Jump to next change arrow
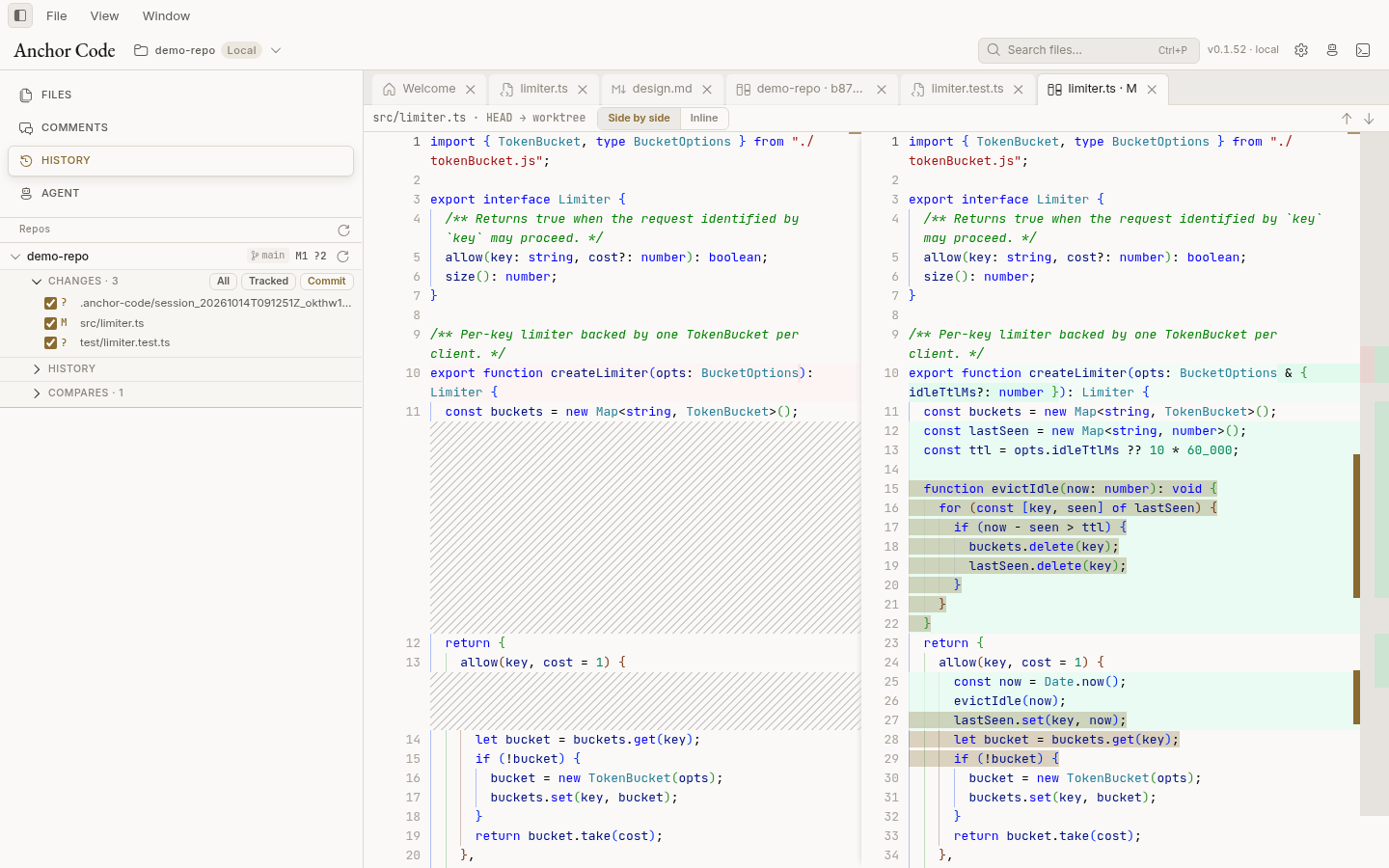1389x868 pixels. click(x=1369, y=119)
